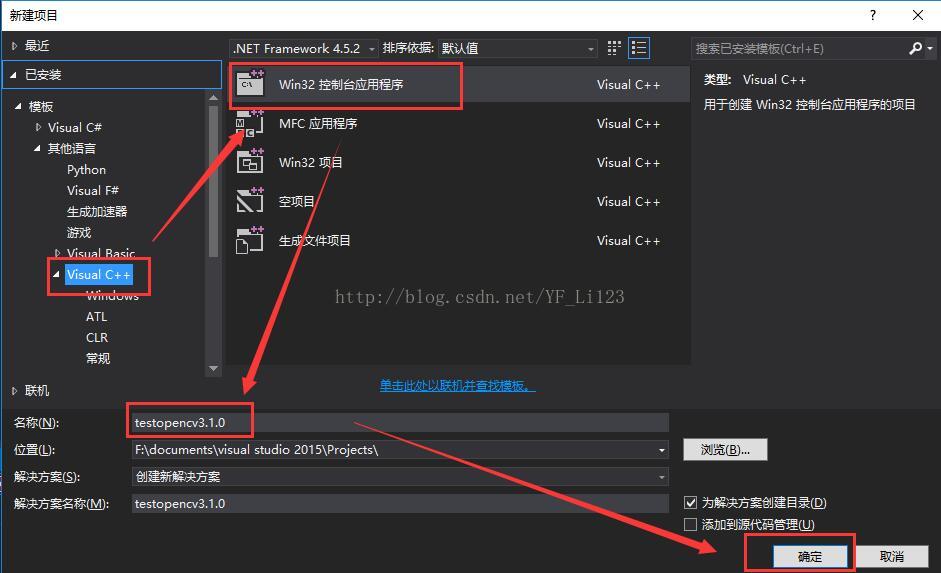The width and height of the screenshot is (941, 573).
Task: Click the 取消 button
Action: pyautogui.click(x=892, y=556)
